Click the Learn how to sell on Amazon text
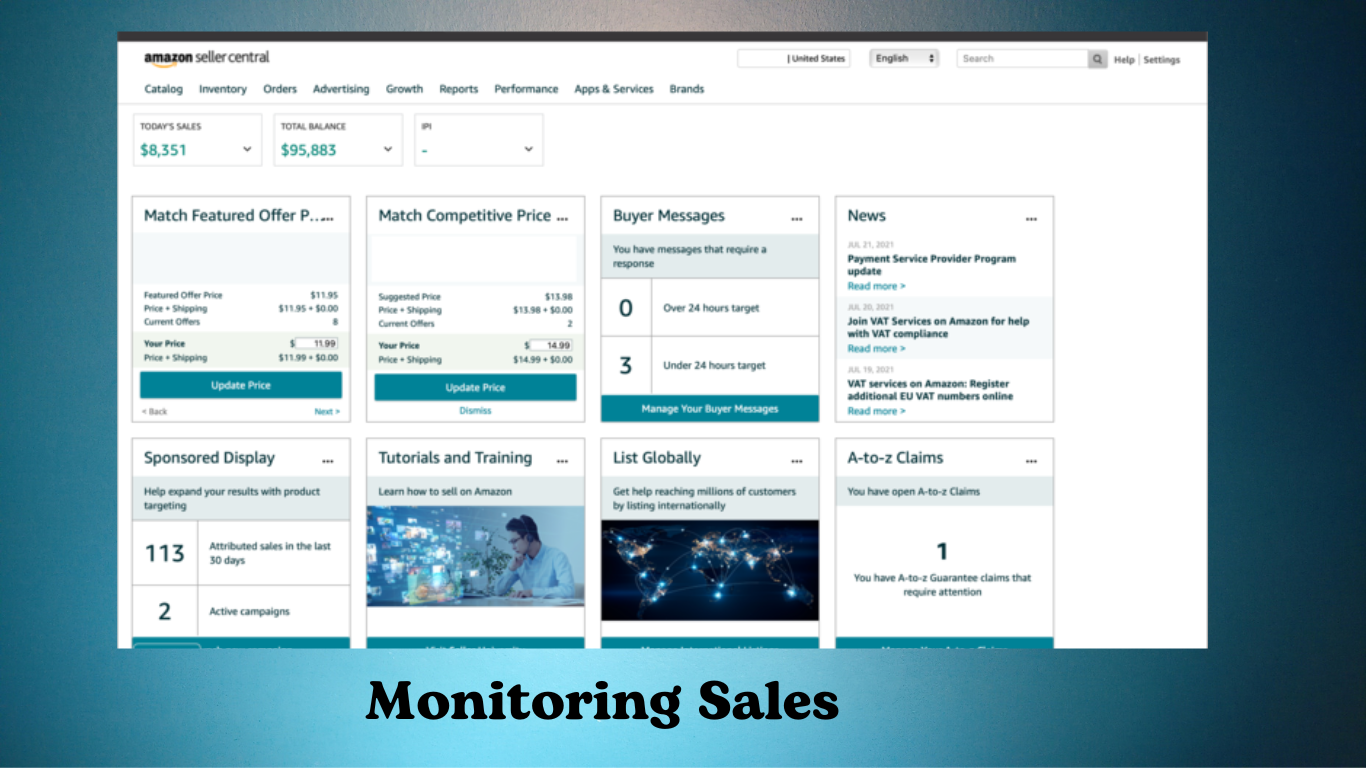Viewport: 1366px width, 768px height. [445, 492]
